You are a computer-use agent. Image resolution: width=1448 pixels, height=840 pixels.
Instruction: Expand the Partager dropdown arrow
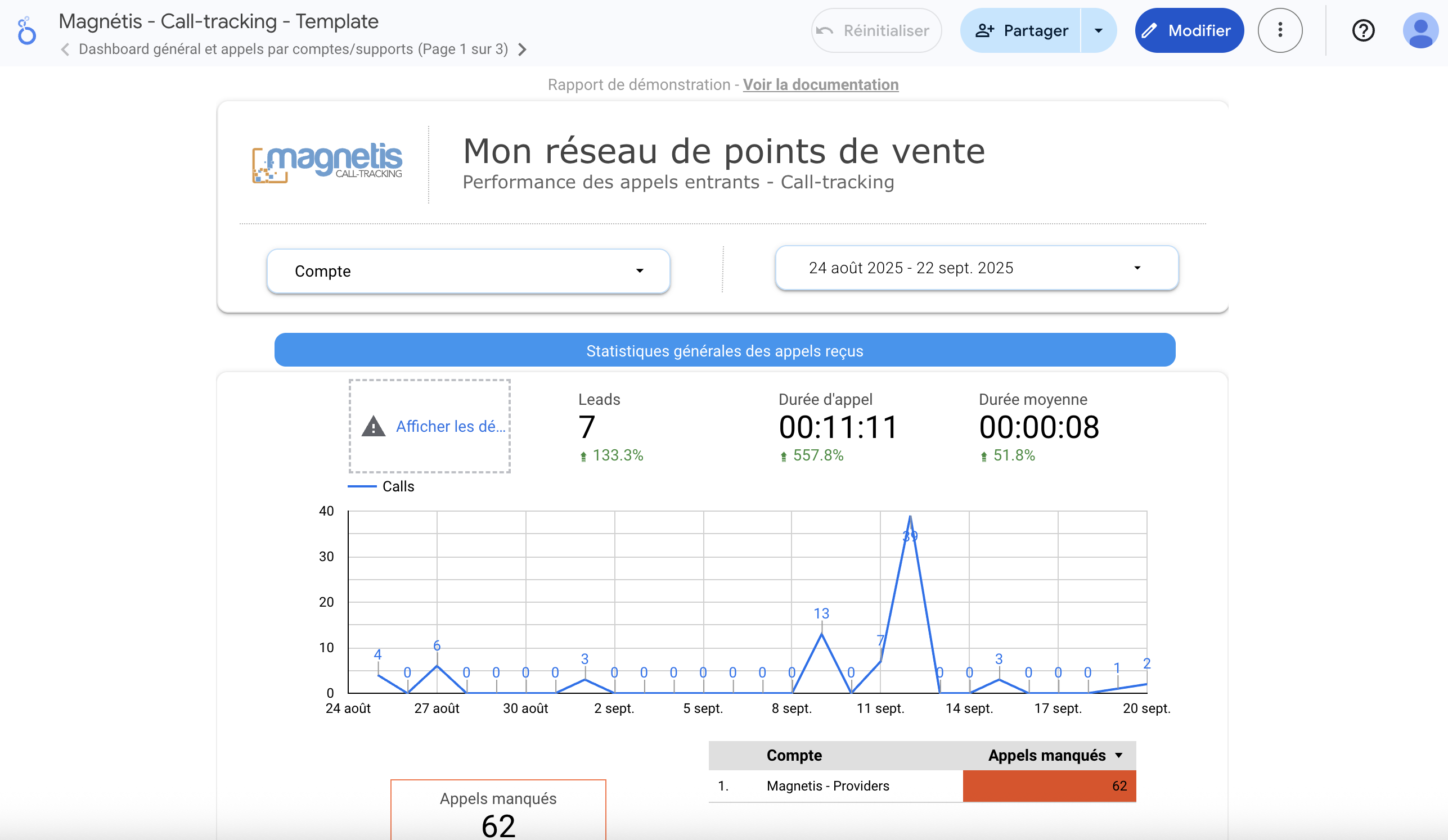coord(1098,30)
